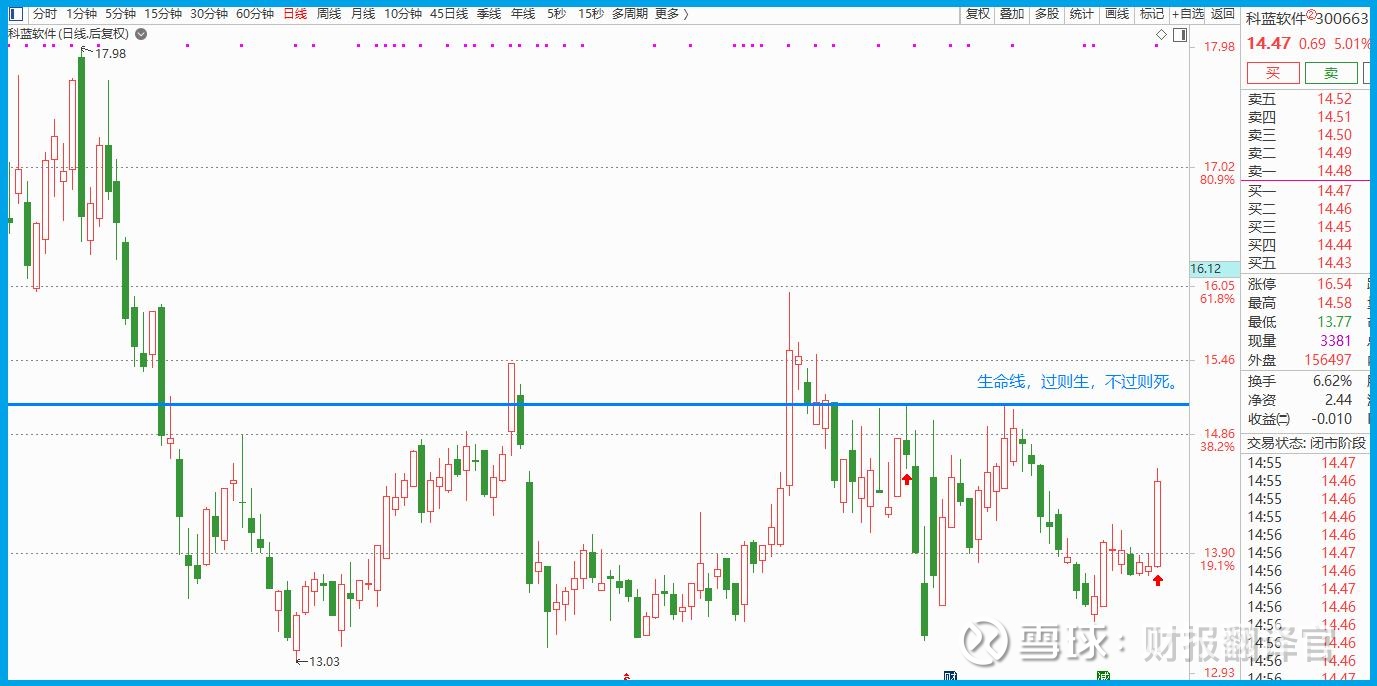Open the 多周期 multi-period view

(630, 14)
